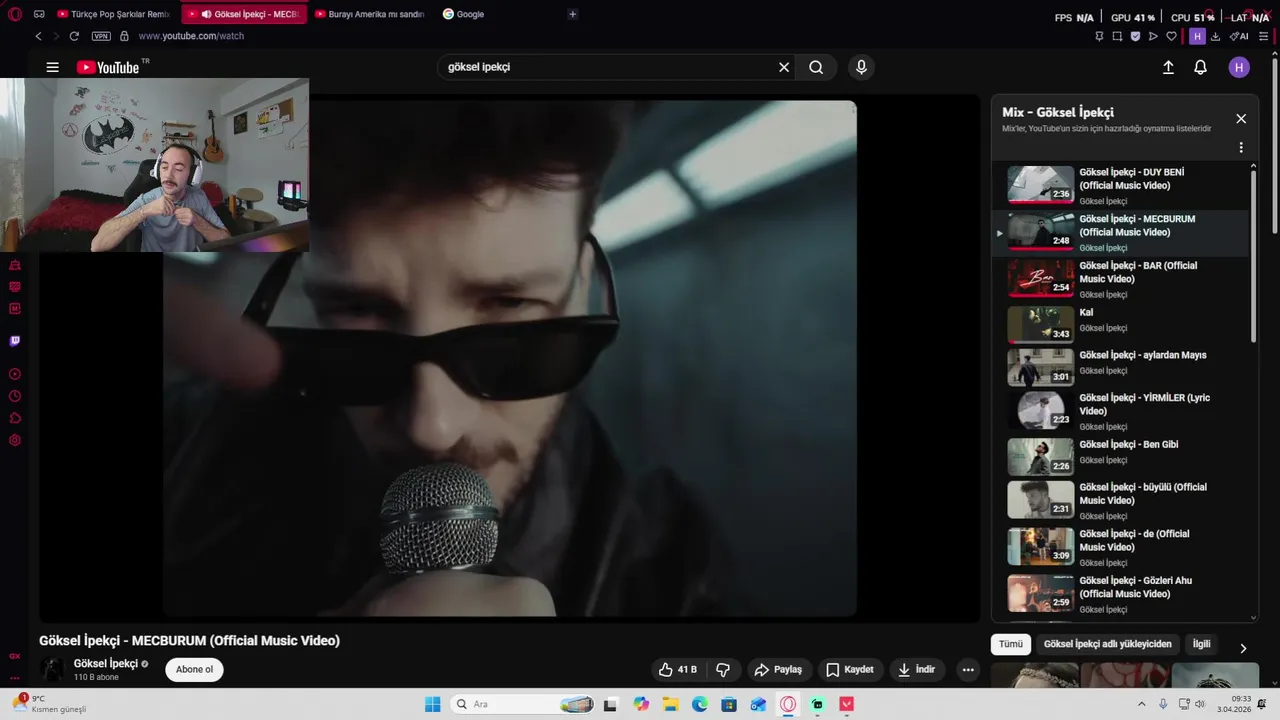Viewport: 1280px width, 720px height.
Task: Close the Mix playlist panel
Action: point(1241,118)
